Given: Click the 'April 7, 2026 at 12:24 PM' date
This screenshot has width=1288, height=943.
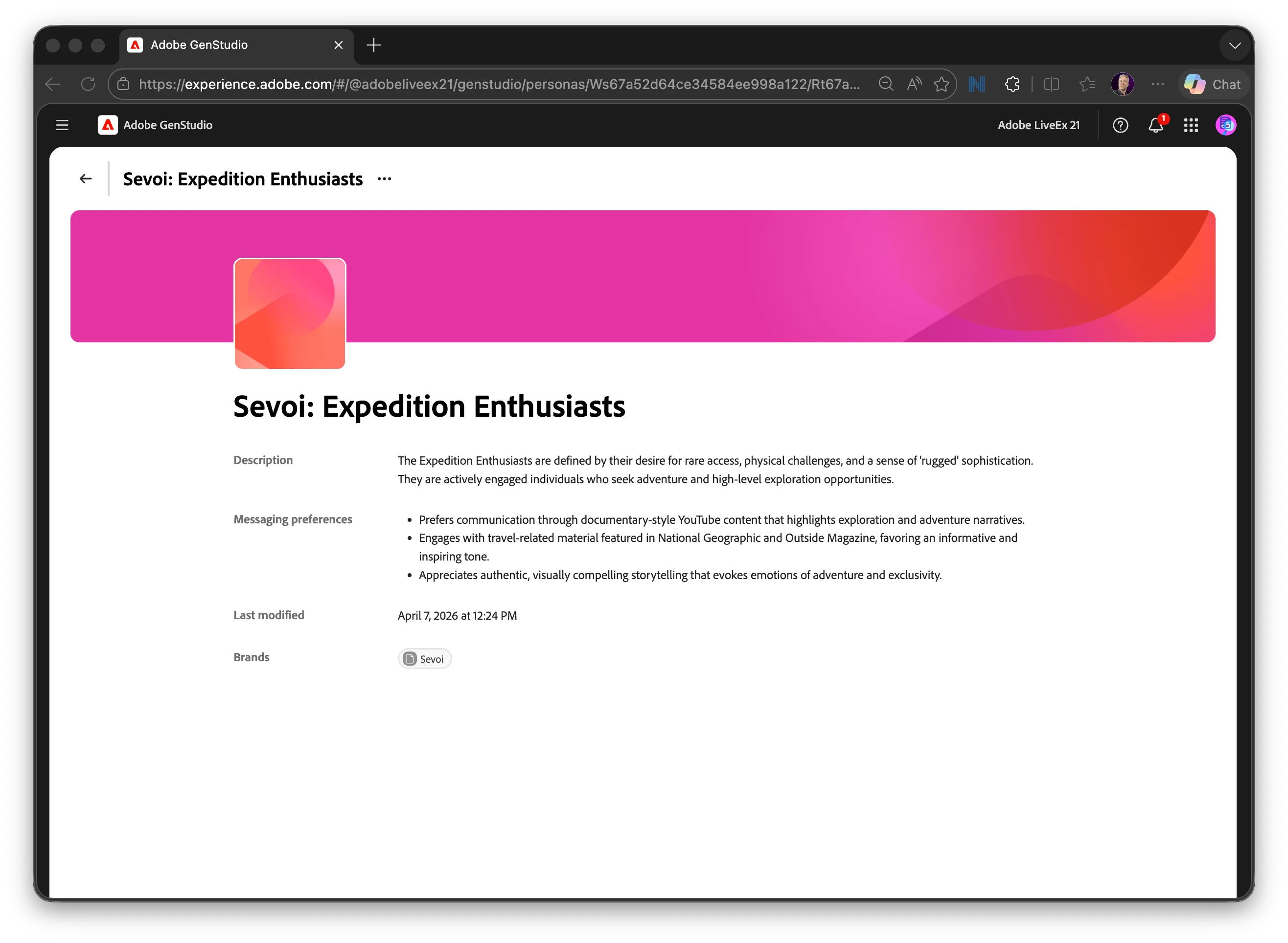Looking at the screenshot, I should click(x=457, y=616).
